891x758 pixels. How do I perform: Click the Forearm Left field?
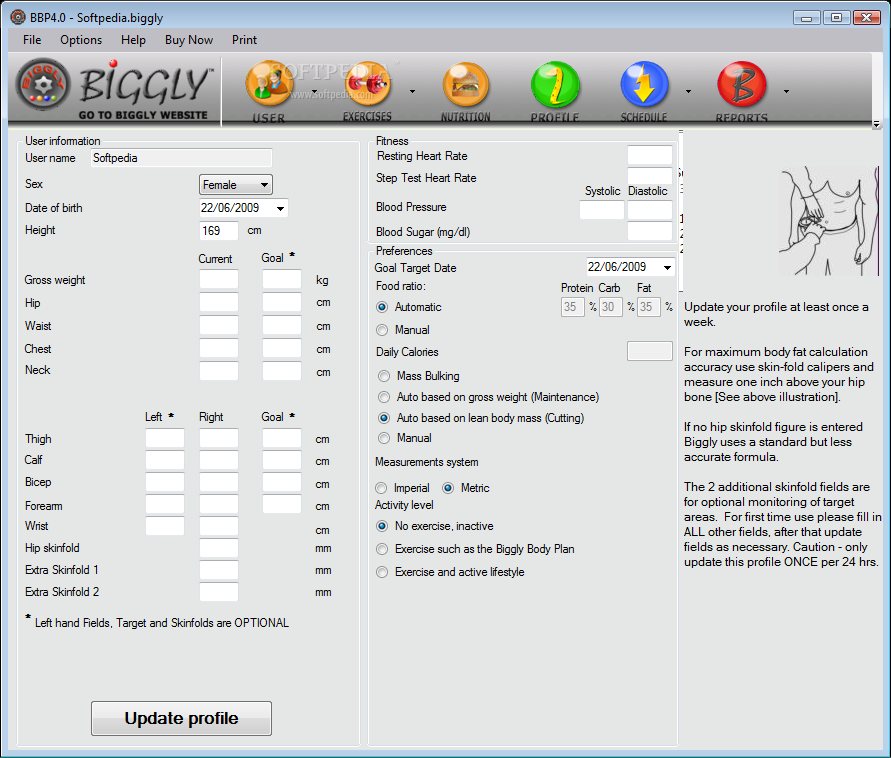tap(165, 505)
